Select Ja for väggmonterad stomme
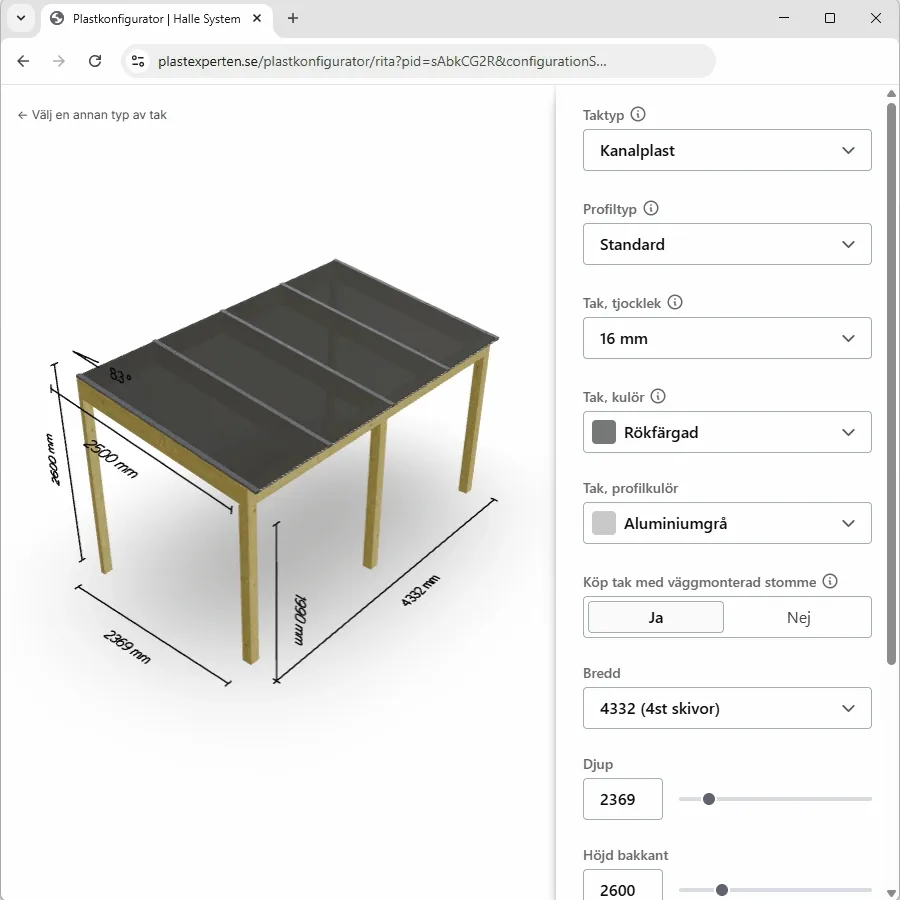This screenshot has height=900, width=900. point(655,617)
